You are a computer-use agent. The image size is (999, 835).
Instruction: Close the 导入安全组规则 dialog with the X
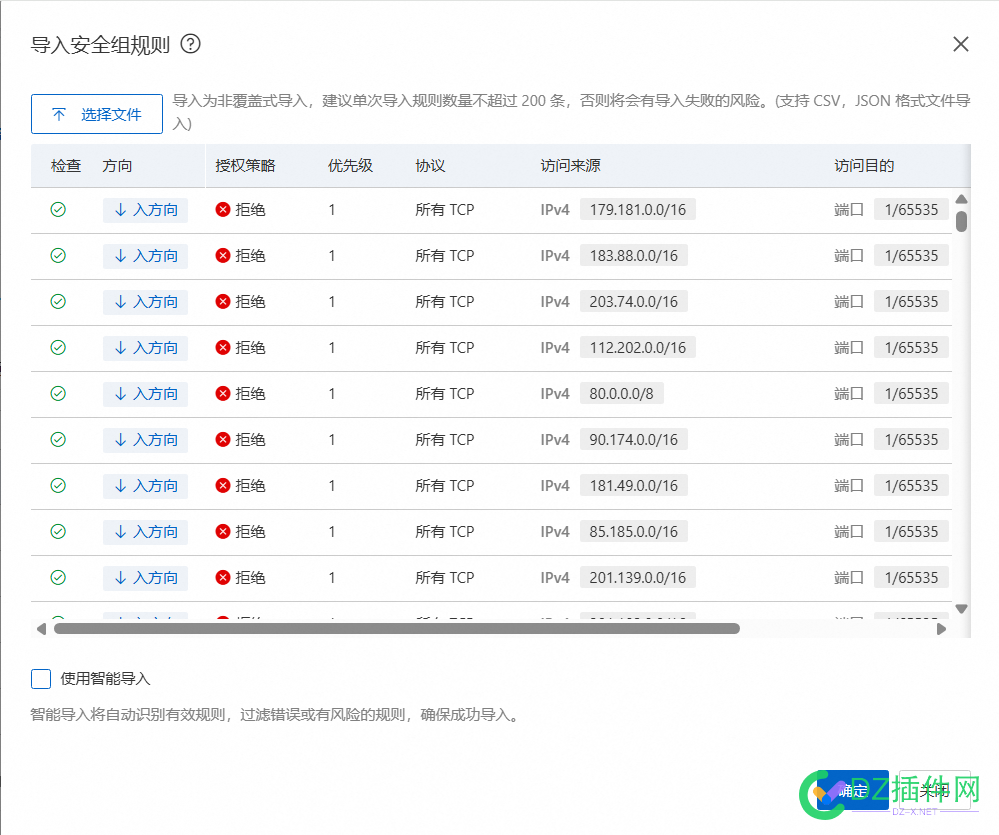tap(960, 44)
